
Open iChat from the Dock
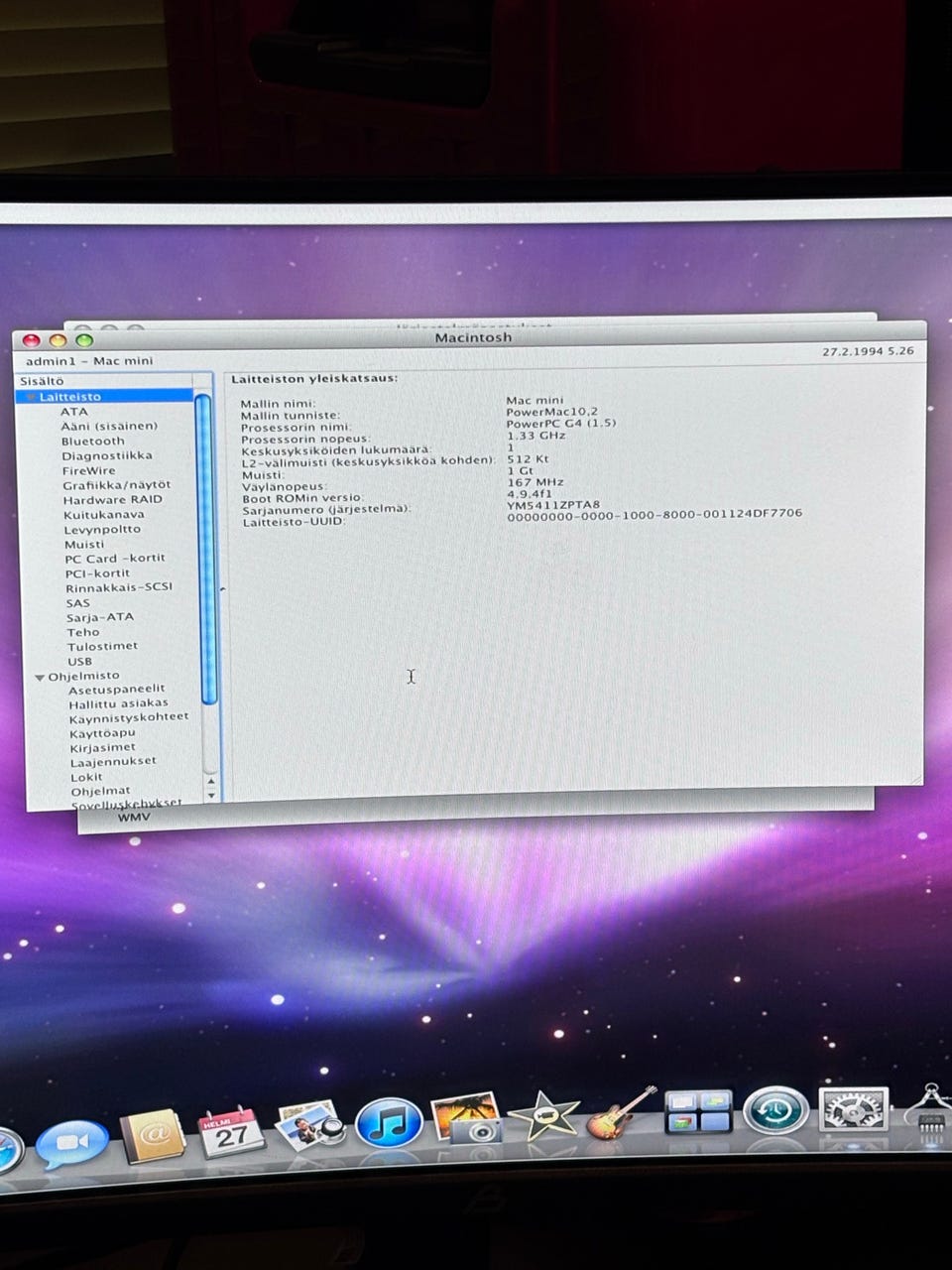[72, 1144]
